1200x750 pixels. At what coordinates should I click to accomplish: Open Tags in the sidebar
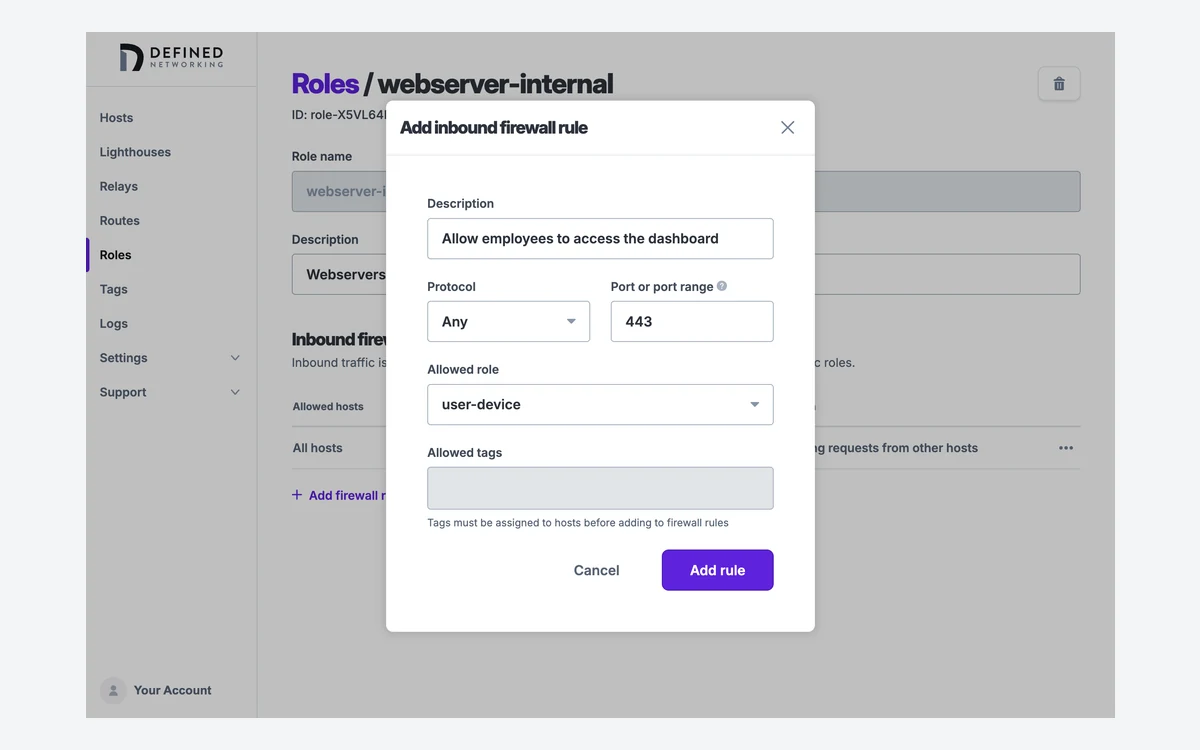[114, 289]
